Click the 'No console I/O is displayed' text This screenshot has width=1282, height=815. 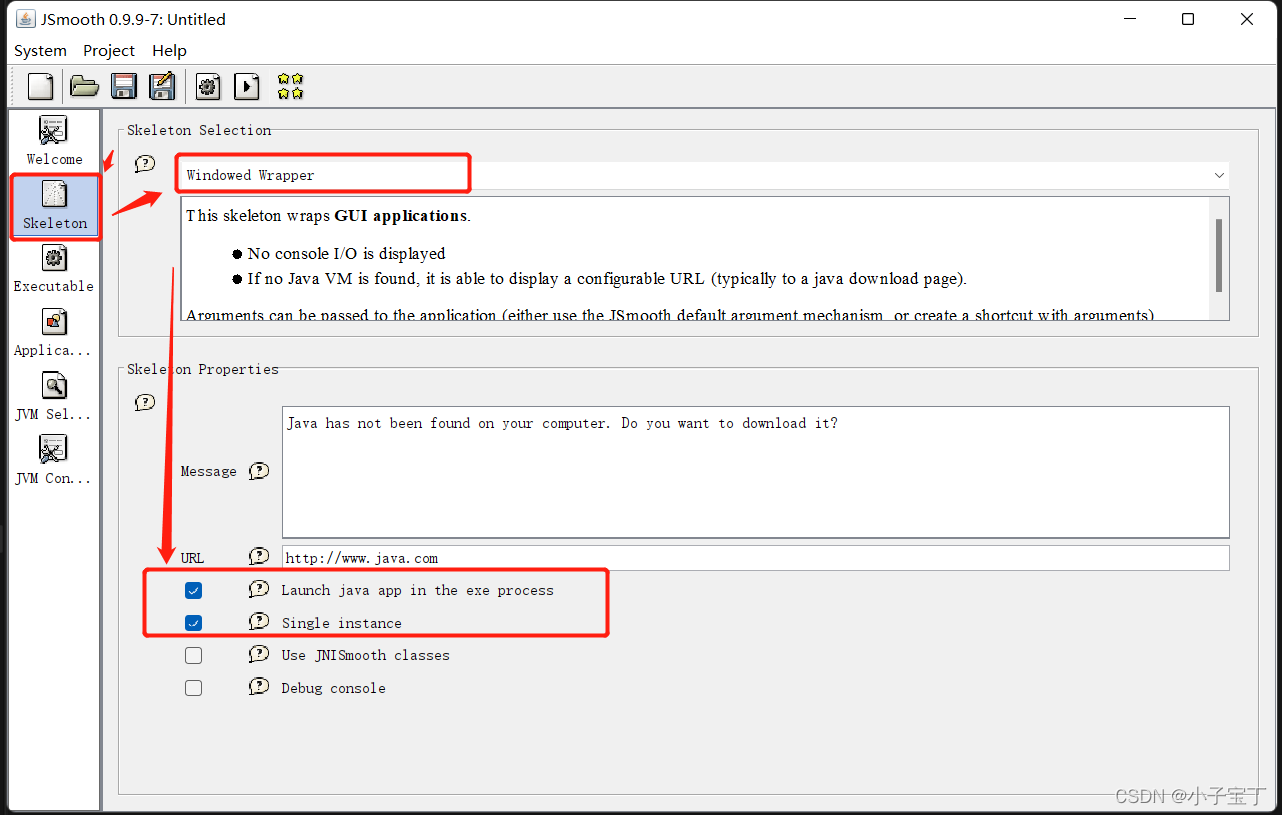click(346, 254)
